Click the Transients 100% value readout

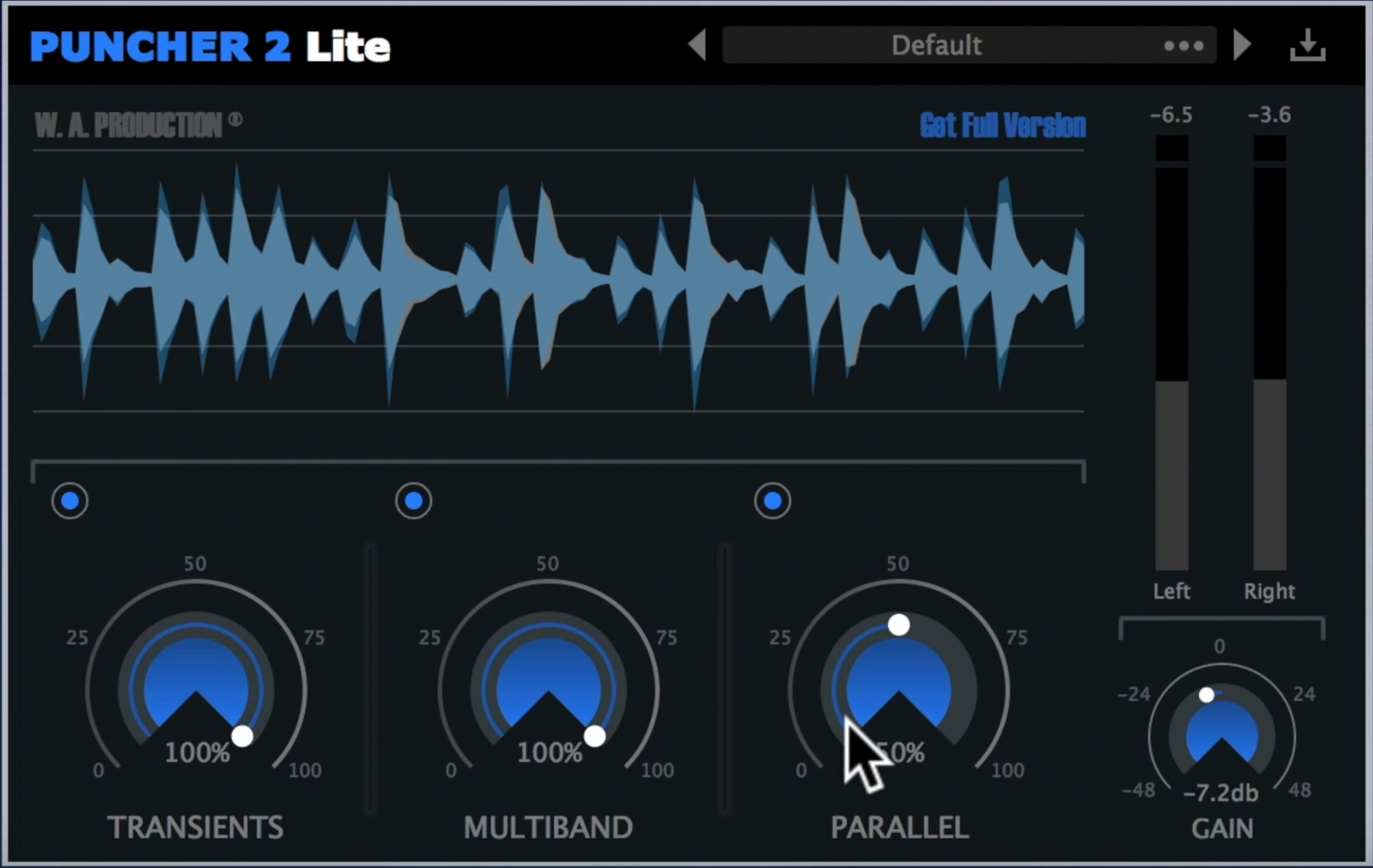coord(197,753)
